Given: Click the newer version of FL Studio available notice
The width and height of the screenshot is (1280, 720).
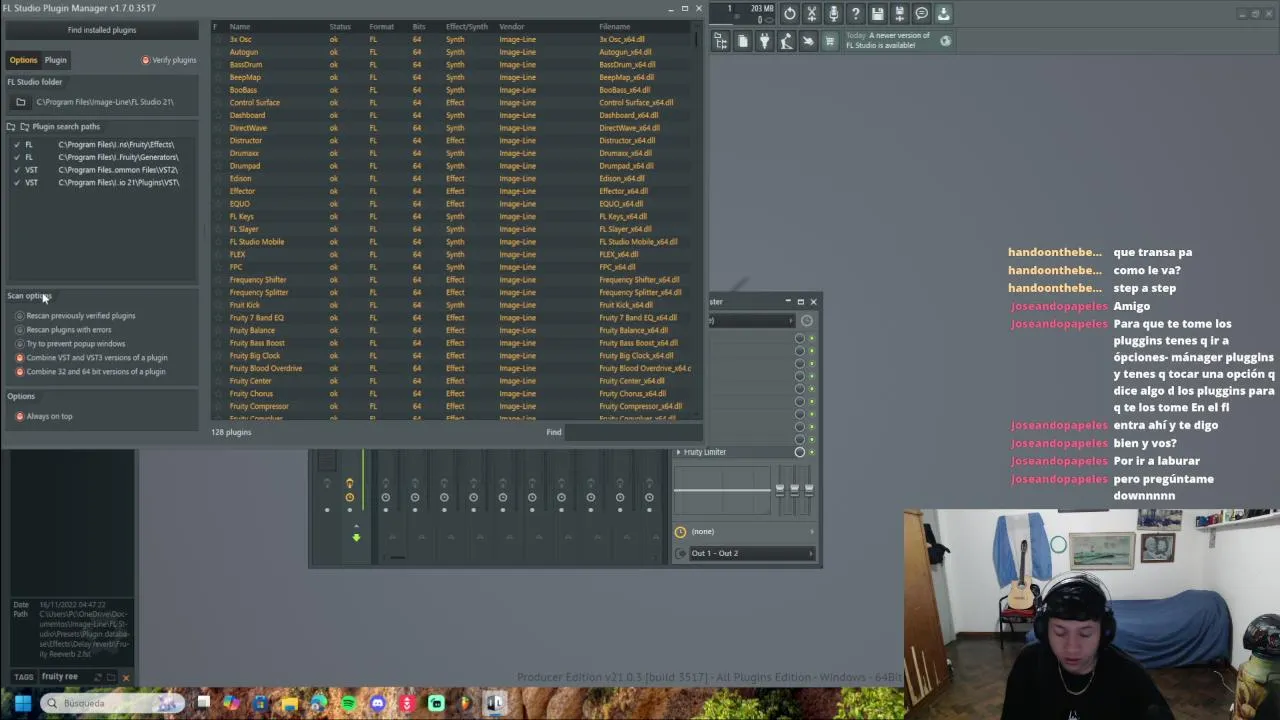Looking at the screenshot, I should [888, 41].
